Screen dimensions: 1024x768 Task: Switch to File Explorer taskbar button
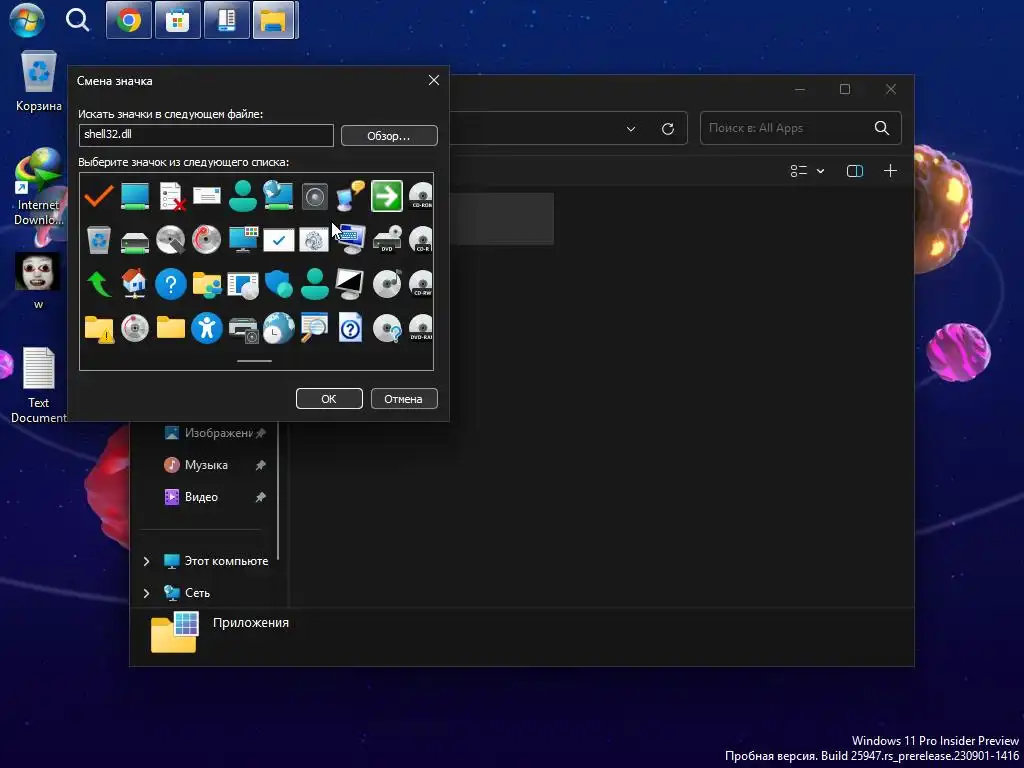coord(274,20)
